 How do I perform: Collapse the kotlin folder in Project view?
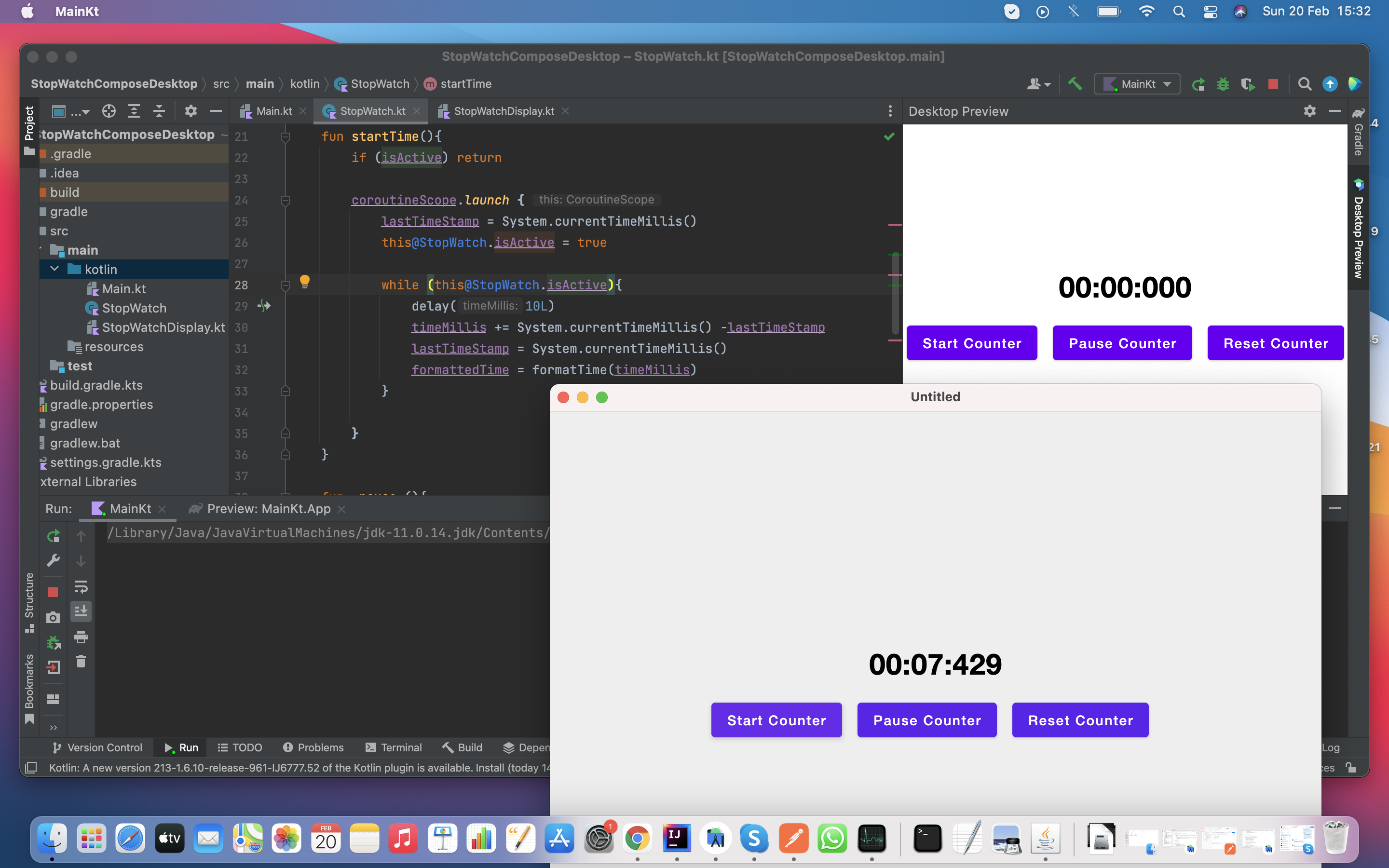coord(54,269)
